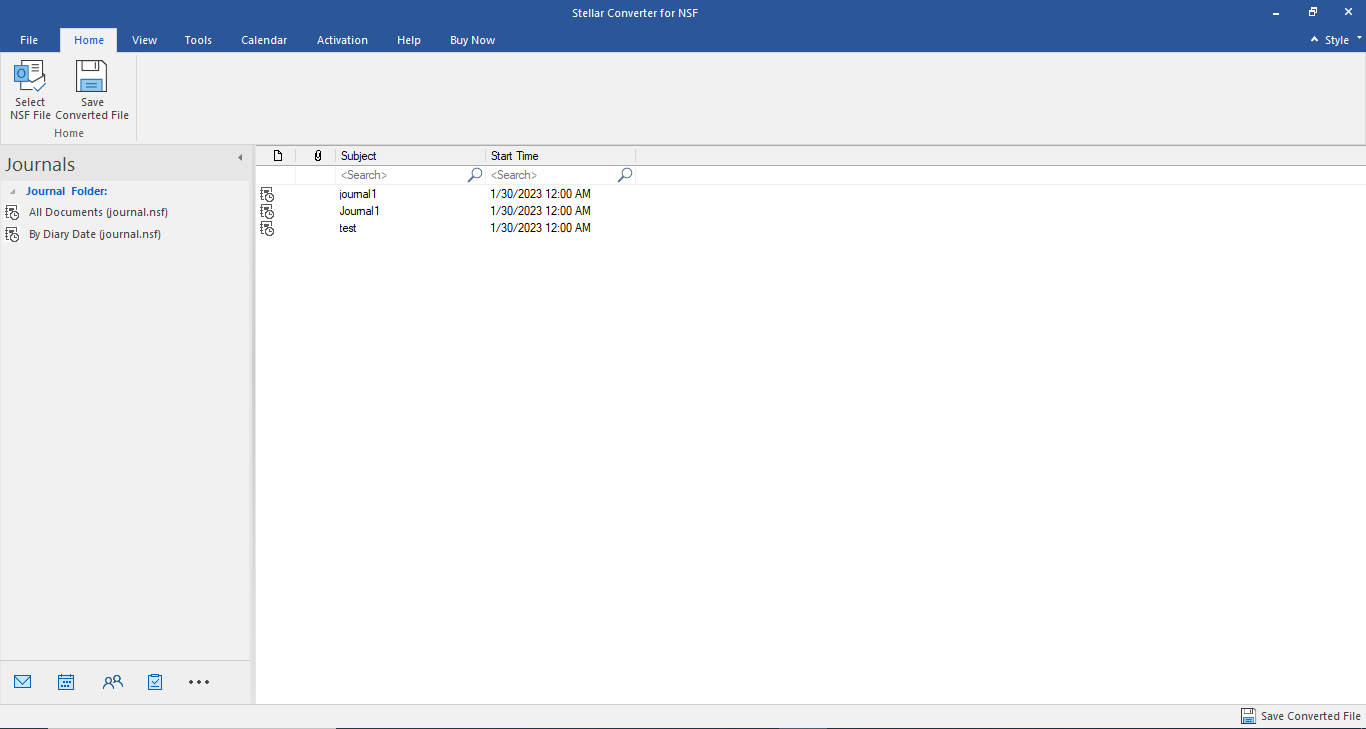Viewport: 1366px width, 729px height.
Task: Click Start Time search magnifier icon
Action: point(625,175)
